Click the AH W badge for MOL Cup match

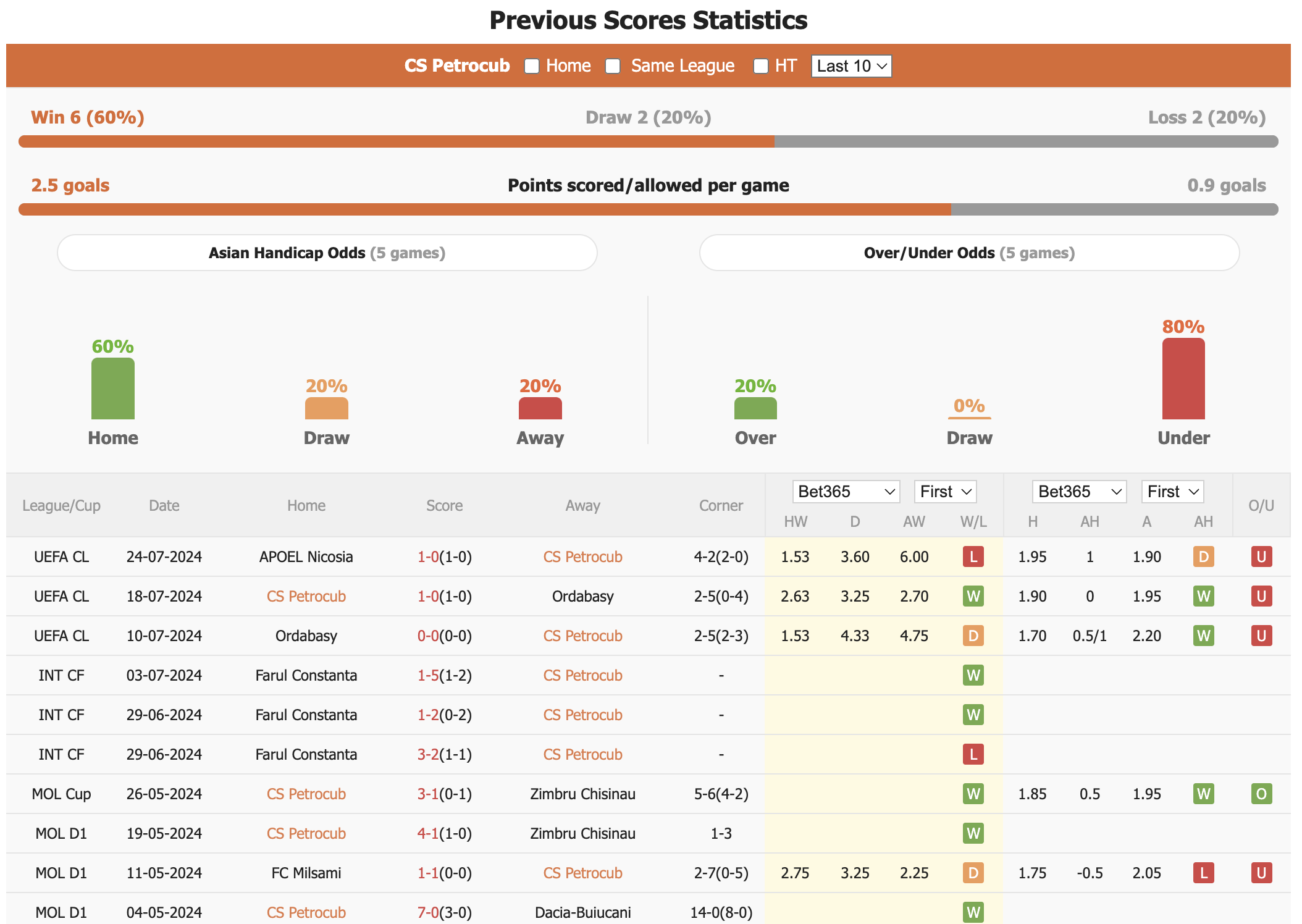tap(1204, 794)
